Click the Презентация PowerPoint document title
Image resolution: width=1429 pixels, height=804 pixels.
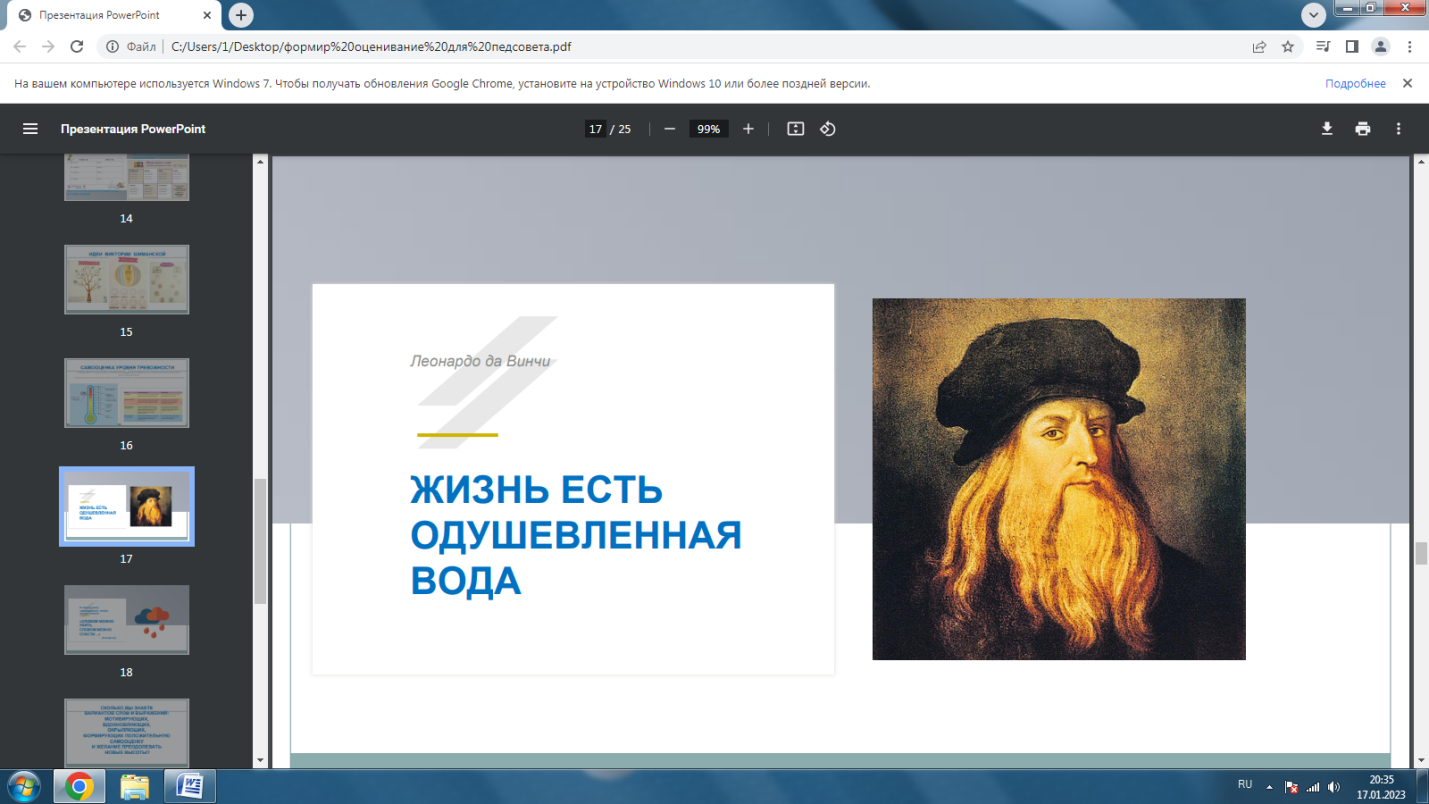tap(133, 129)
